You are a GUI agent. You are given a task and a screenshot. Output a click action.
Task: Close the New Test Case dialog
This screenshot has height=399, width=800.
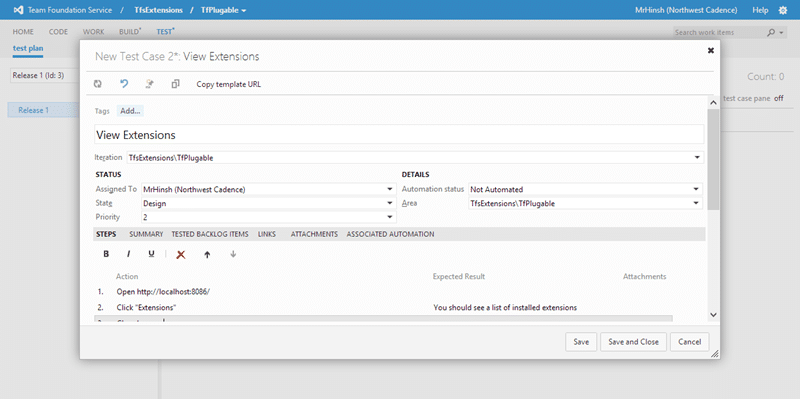pyautogui.click(x=711, y=50)
